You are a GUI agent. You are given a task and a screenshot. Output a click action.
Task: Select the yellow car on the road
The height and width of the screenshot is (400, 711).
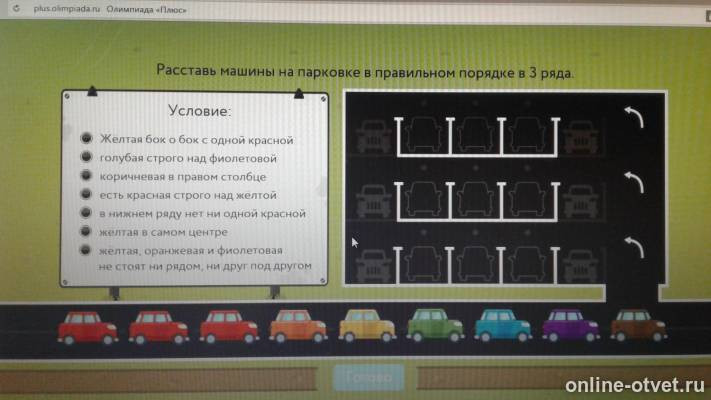(x=367, y=326)
